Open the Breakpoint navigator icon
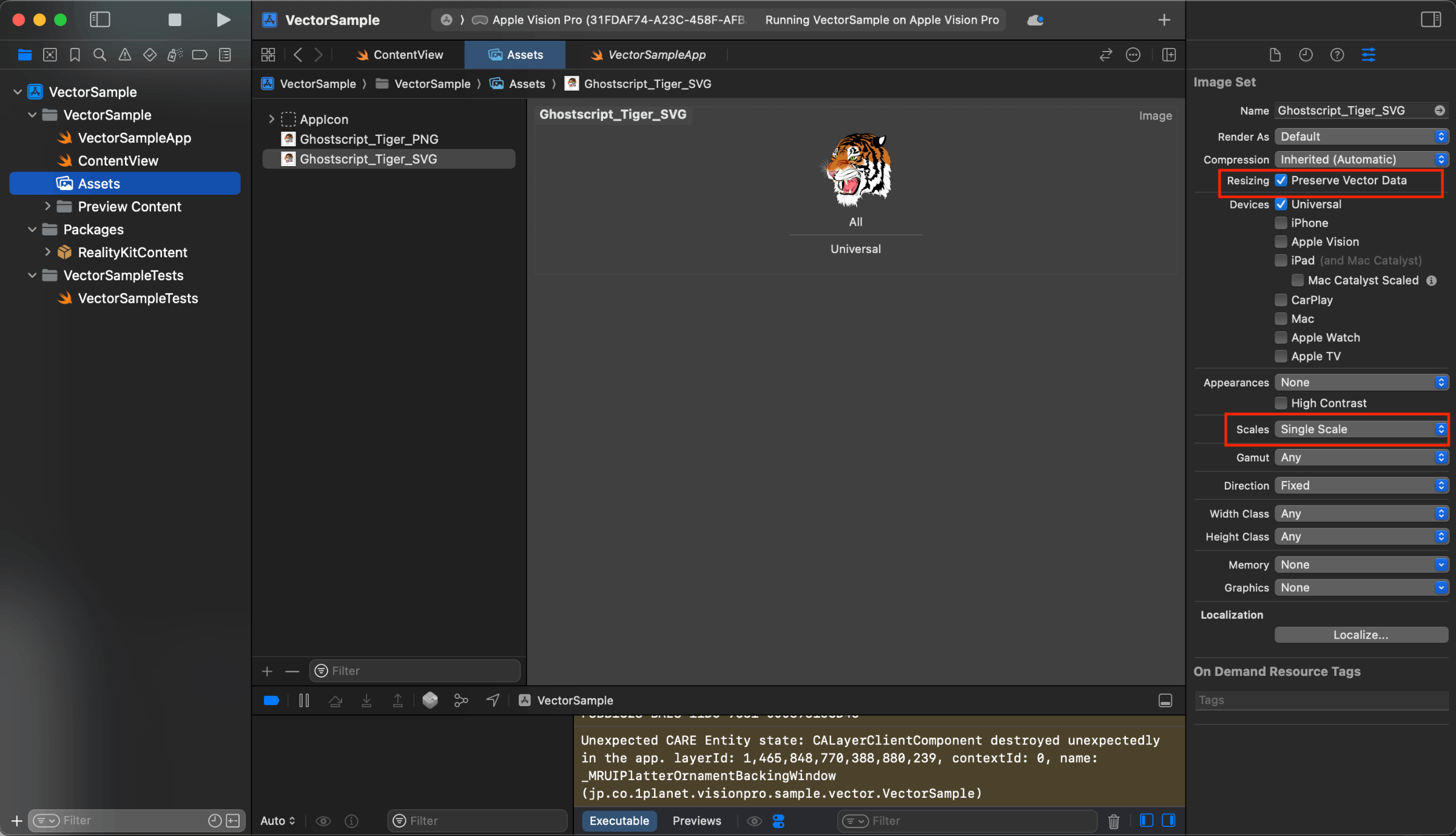The image size is (1456, 836). [200, 55]
